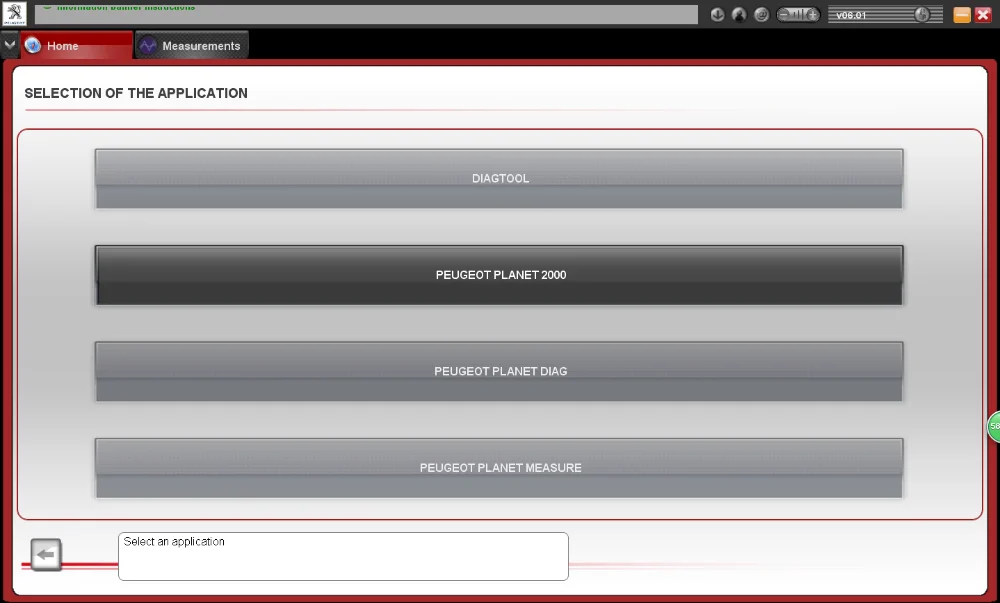The width and height of the screenshot is (1000, 603).
Task: Switch to the Measurements tab
Action: click(191, 45)
